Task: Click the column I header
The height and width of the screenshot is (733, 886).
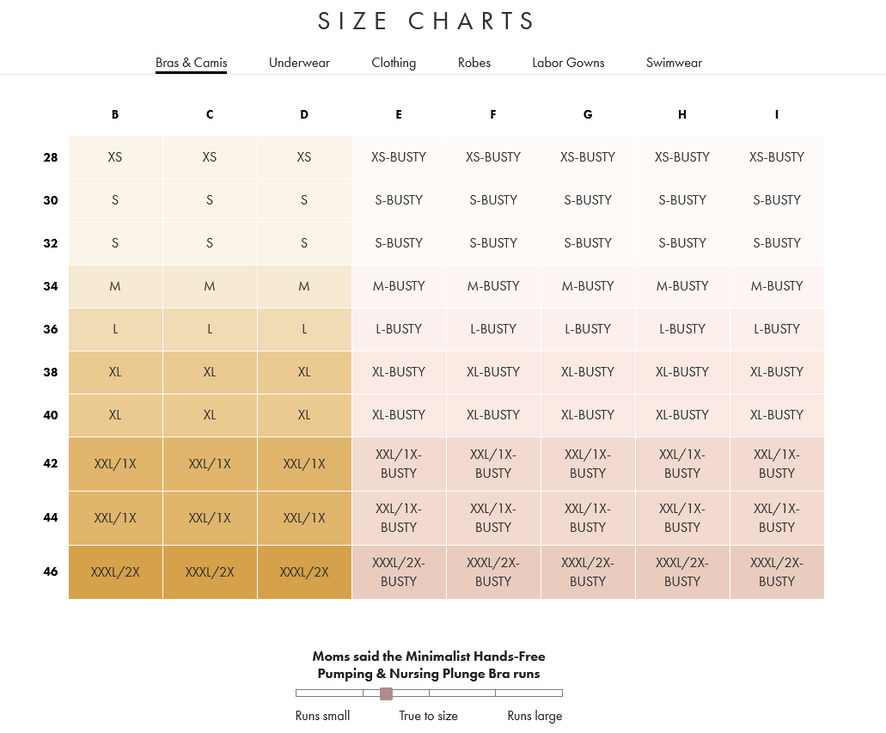Action: point(776,115)
